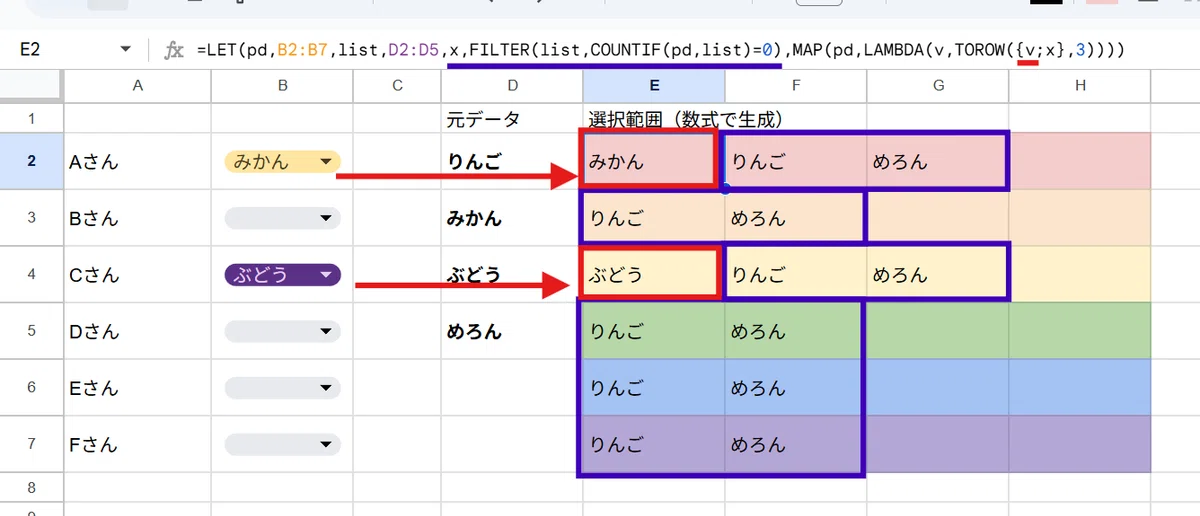Select column F header
This screenshot has height=516, width=1200.
(795, 86)
